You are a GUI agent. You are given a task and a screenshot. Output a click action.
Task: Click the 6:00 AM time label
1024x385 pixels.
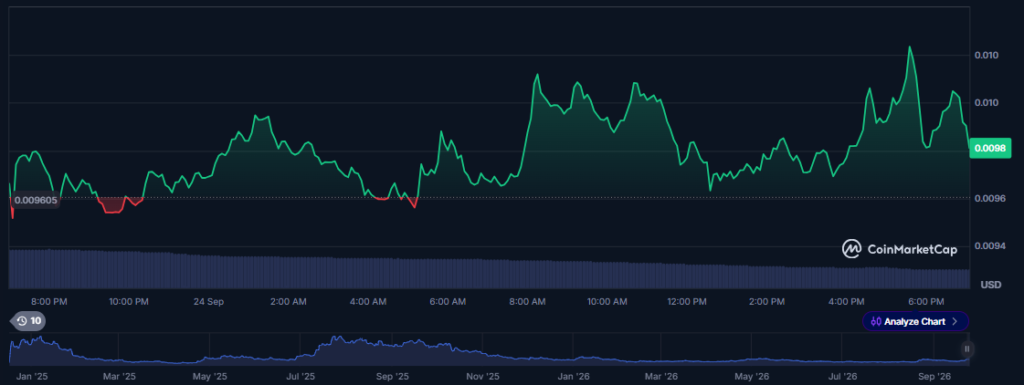(x=448, y=301)
